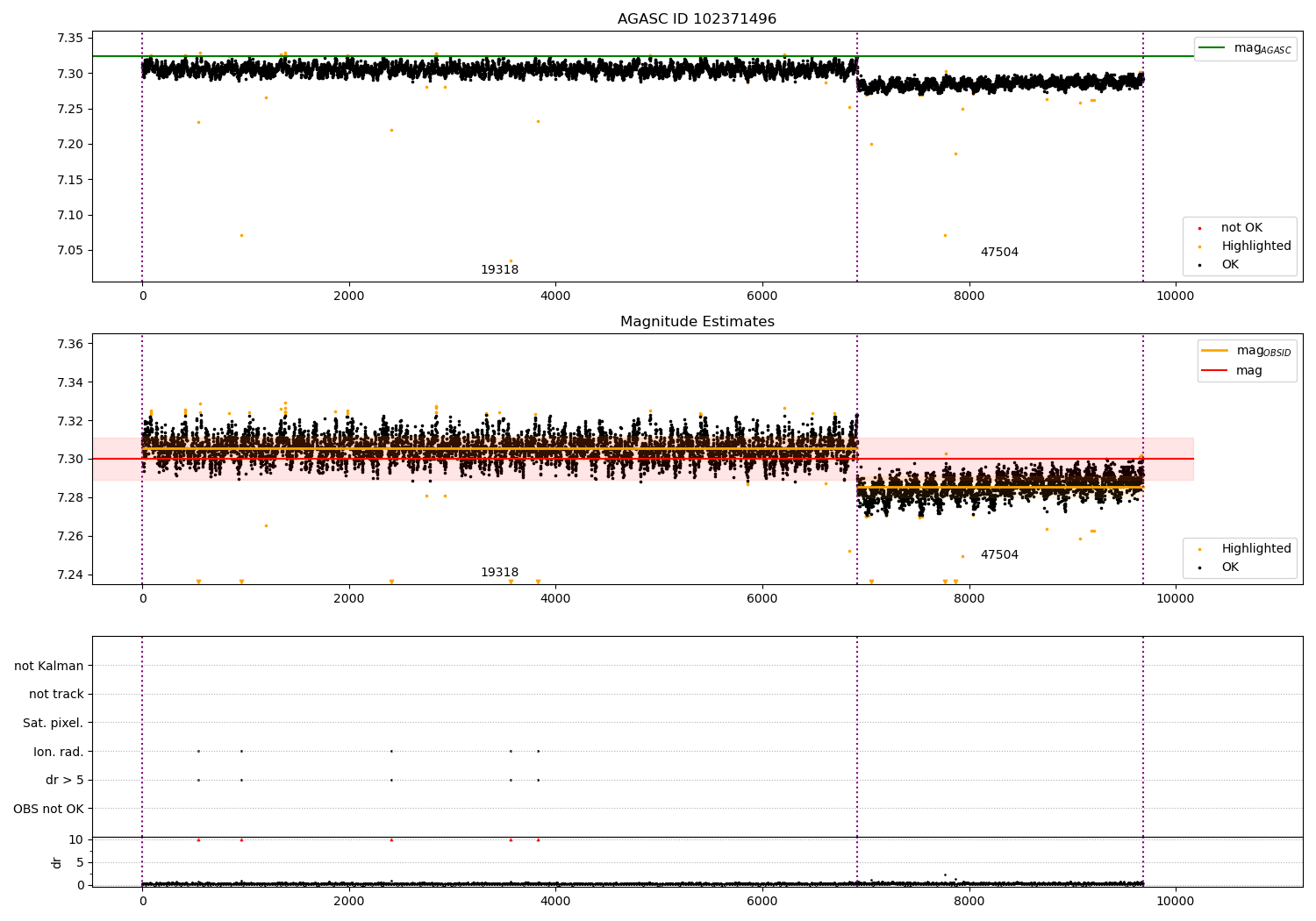Click the '47504' obsid label in middle plot
This screenshot has height=921, width=1316.
(999, 555)
